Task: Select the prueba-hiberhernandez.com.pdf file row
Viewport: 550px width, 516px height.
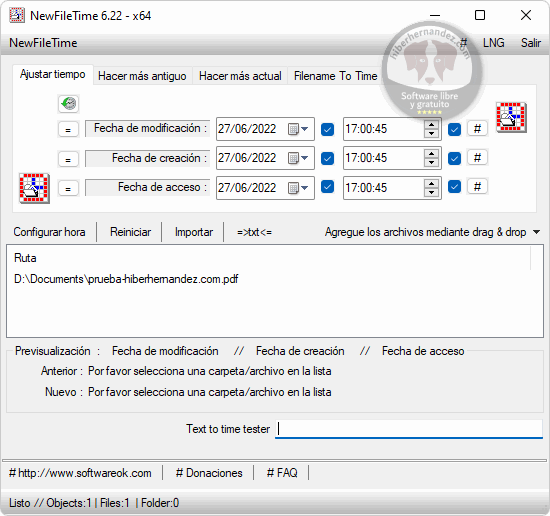Action: coord(126,279)
